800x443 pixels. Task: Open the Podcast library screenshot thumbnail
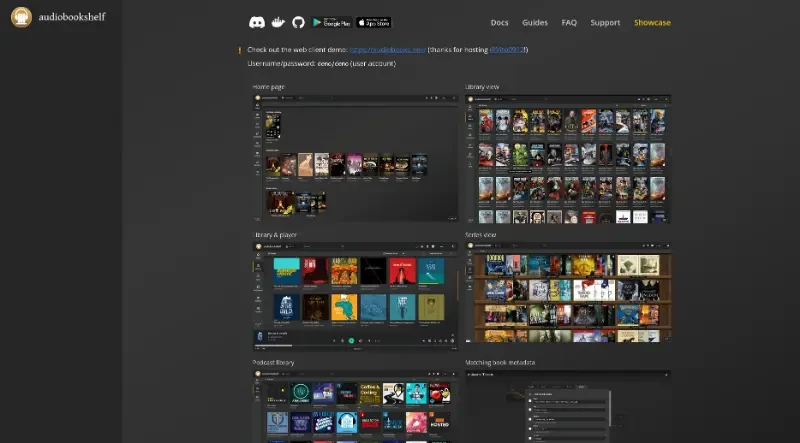pos(356,406)
